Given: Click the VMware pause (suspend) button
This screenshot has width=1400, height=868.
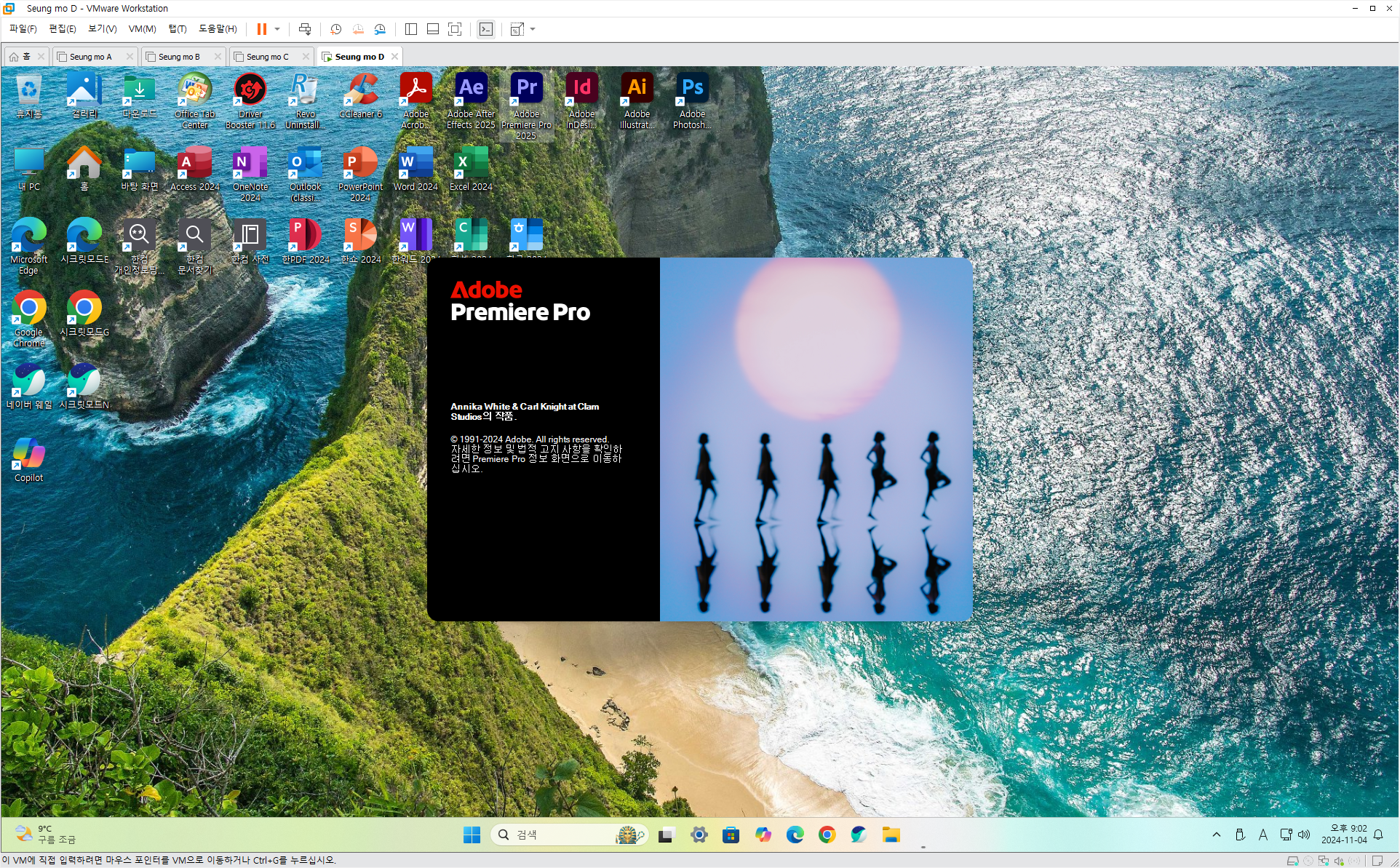Looking at the screenshot, I should (261, 29).
